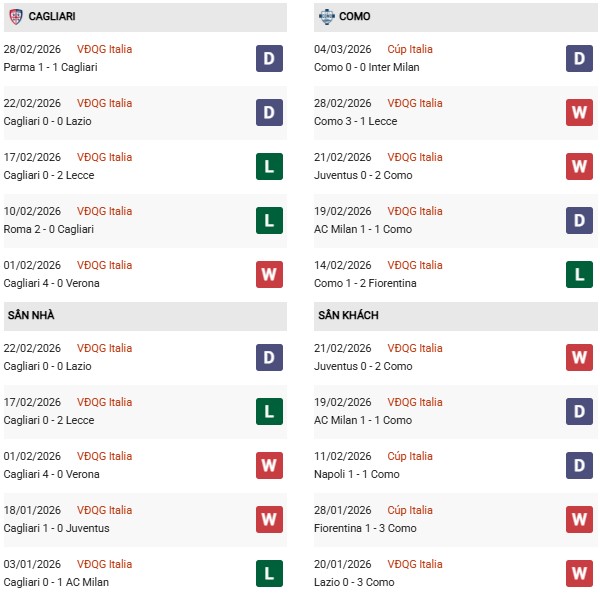Screen dimensions: 600x596
Task: Click the W badge for Como 3 - 1 Lecce
Action: tap(579, 112)
